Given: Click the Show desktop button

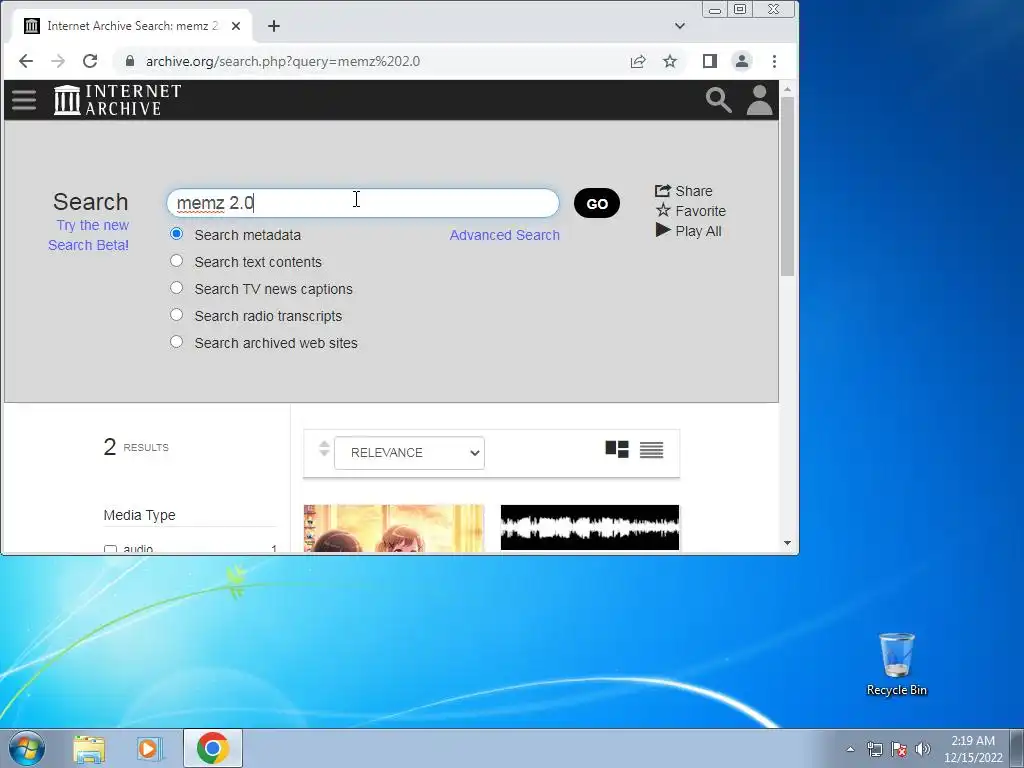Looking at the screenshot, I should (x=1017, y=749).
